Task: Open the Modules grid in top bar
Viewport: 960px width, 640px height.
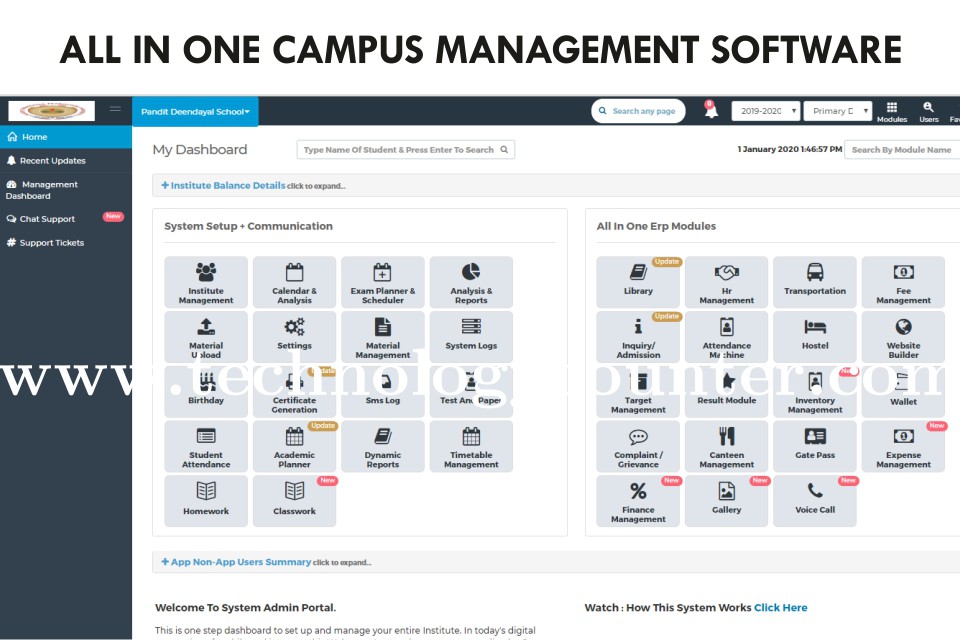Action: [x=892, y=111]
